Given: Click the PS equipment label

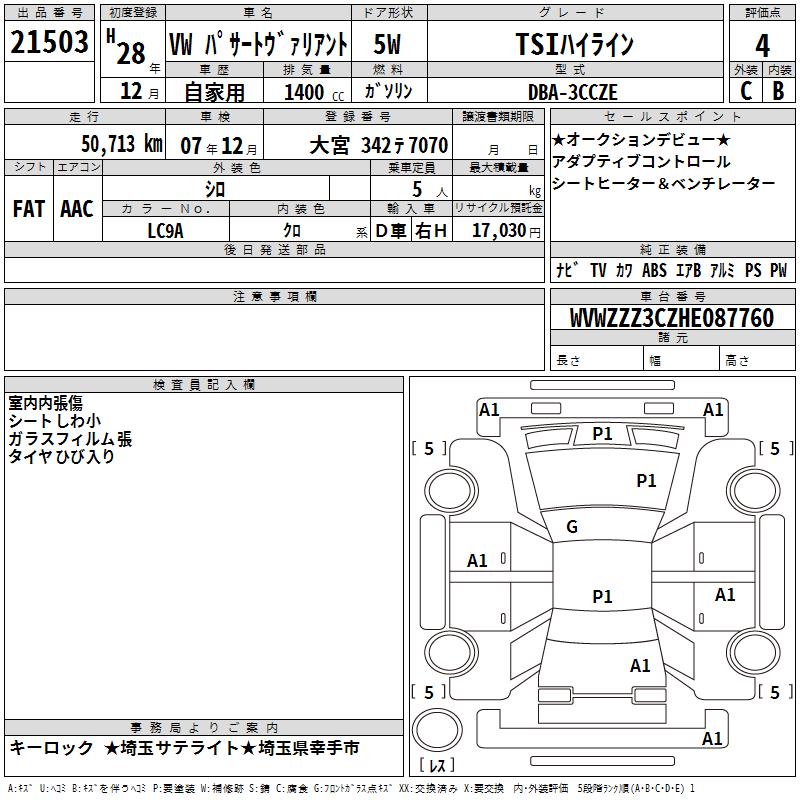Looking at the screenshot, I should 753,270.
